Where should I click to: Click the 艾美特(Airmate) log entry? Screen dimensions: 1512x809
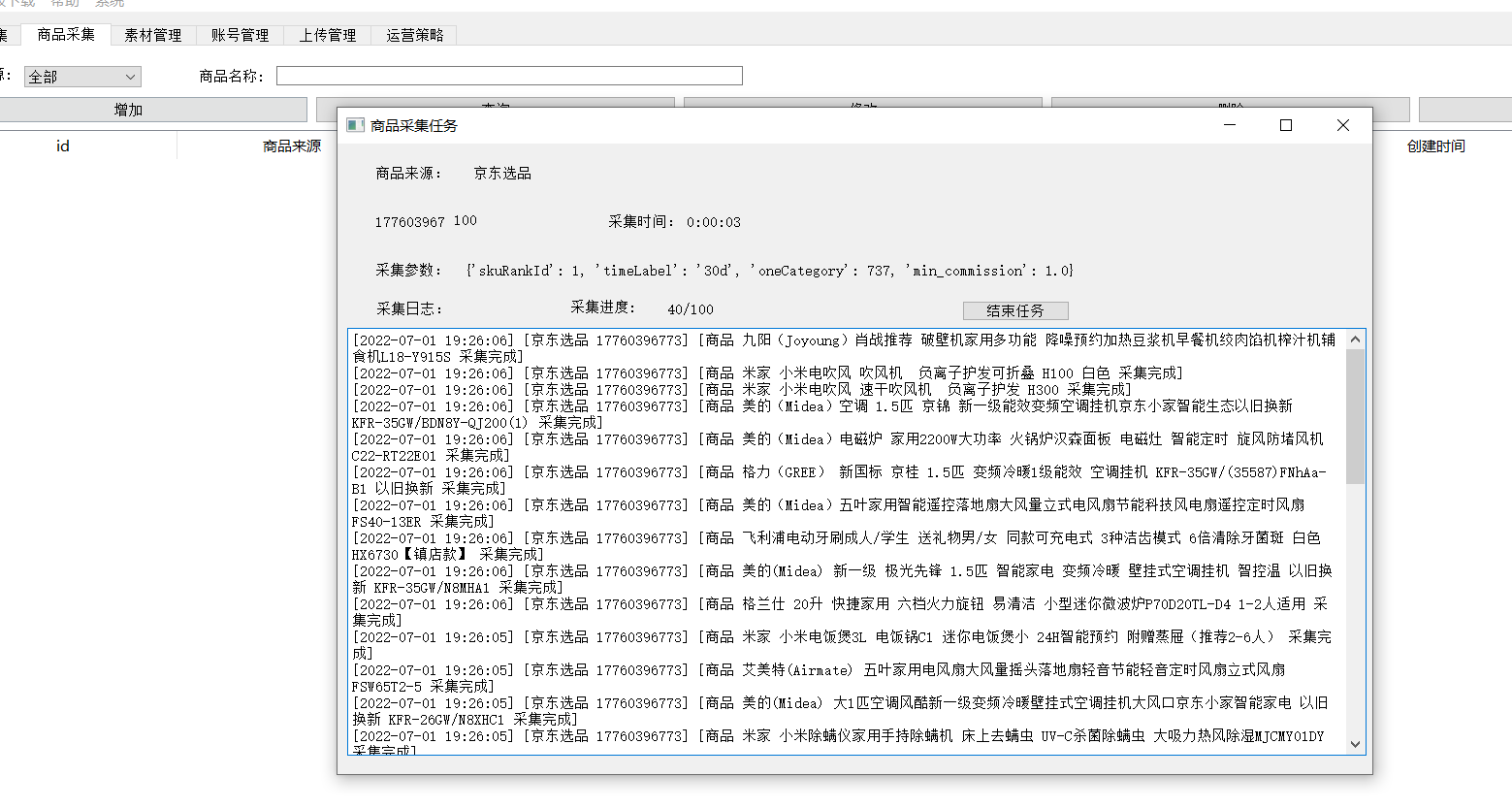(x=819, y=678)
